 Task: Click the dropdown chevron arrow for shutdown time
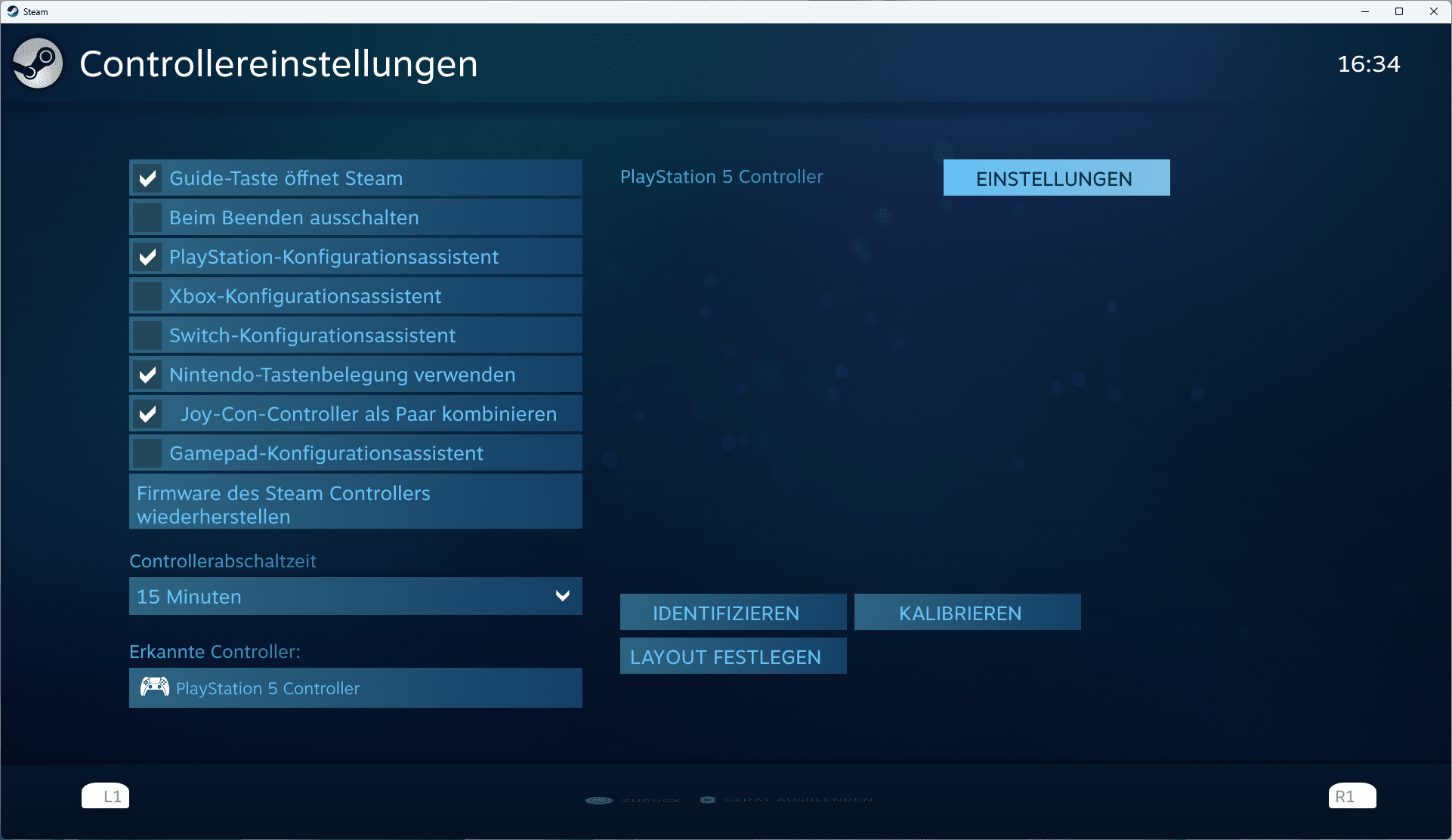[x=562, y=596]
